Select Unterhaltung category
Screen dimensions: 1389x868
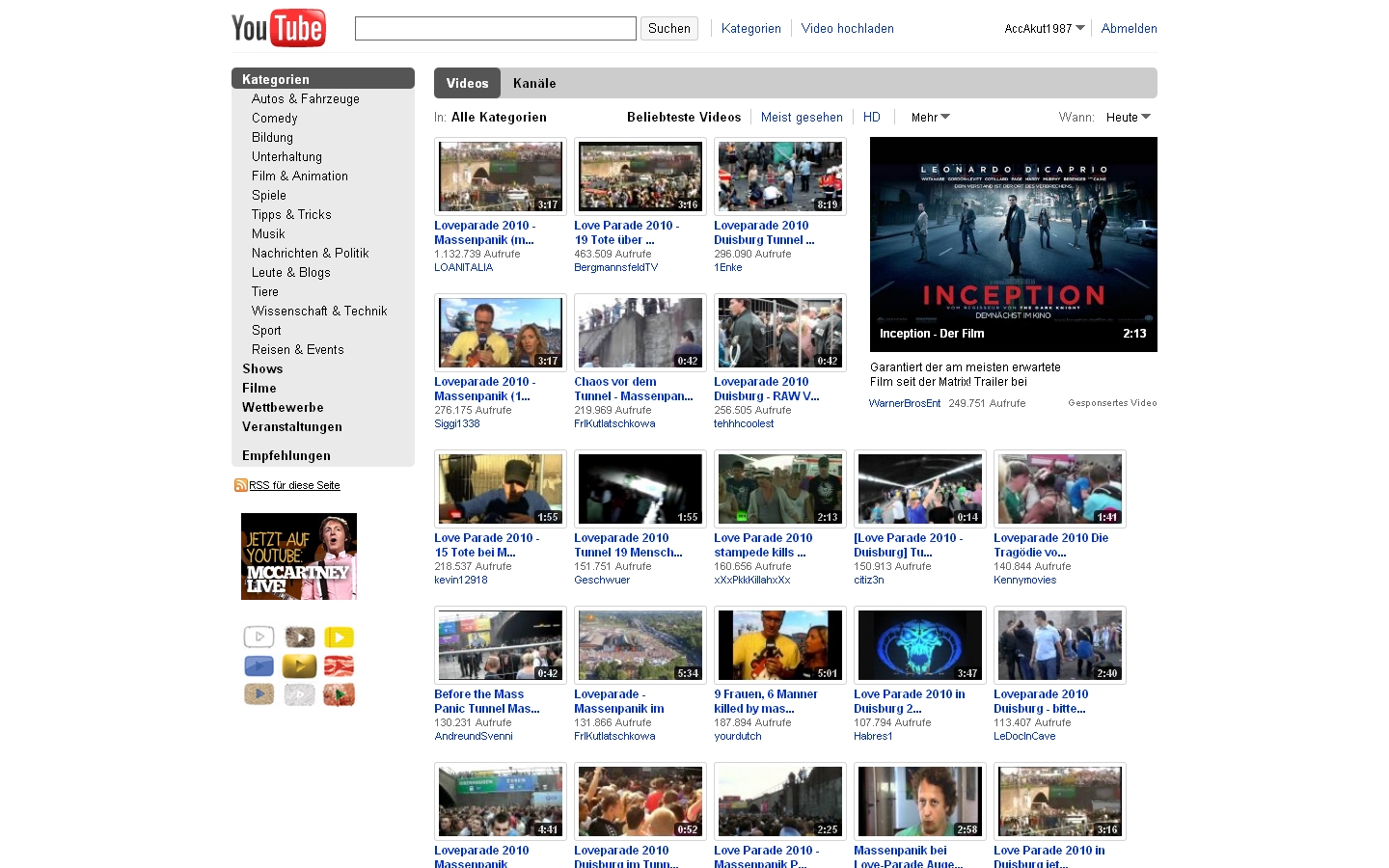[x=287, y=156]
